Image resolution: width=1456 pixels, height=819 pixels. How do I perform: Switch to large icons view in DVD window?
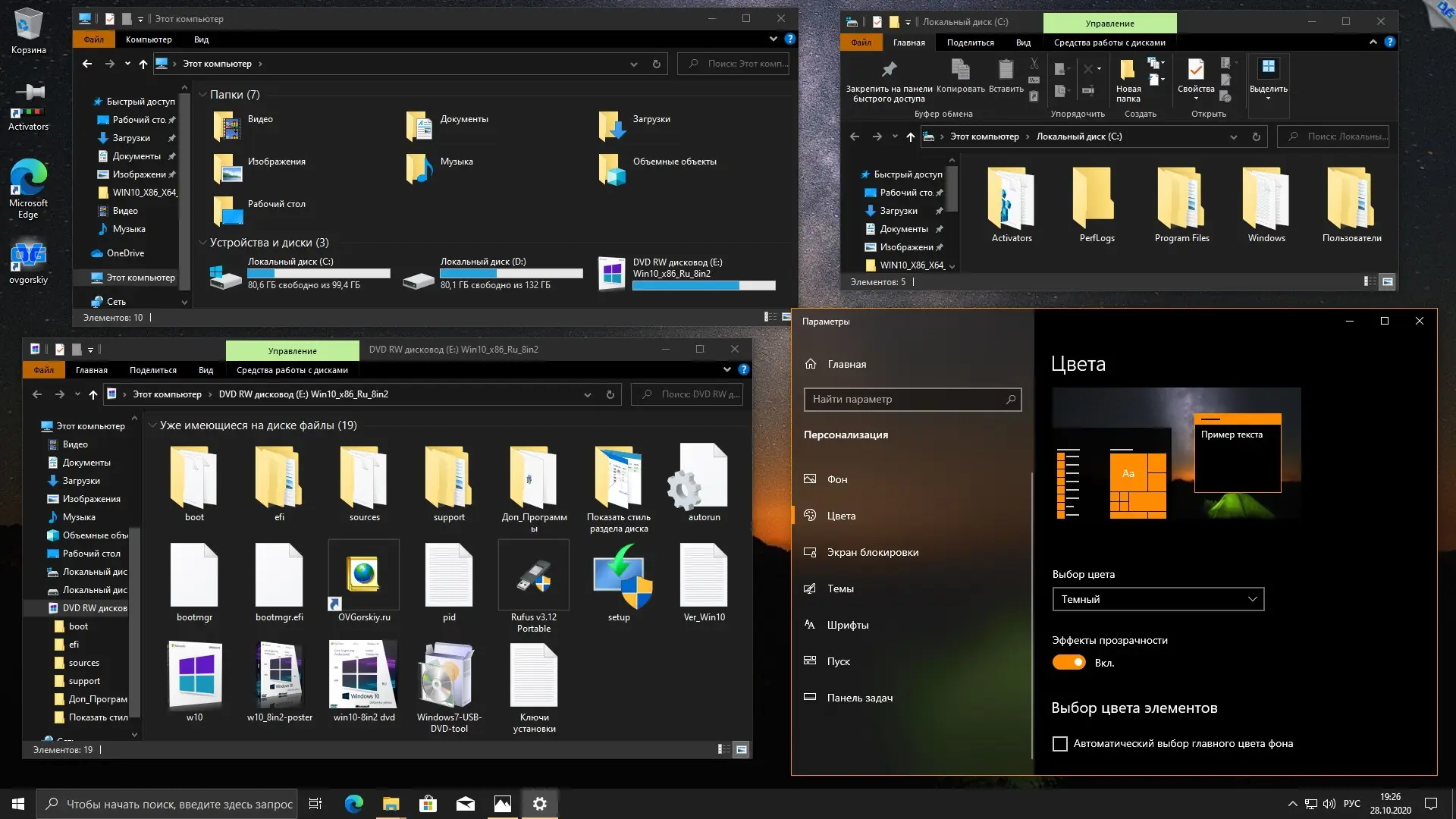pyautogui.click(x=741, y=750)
